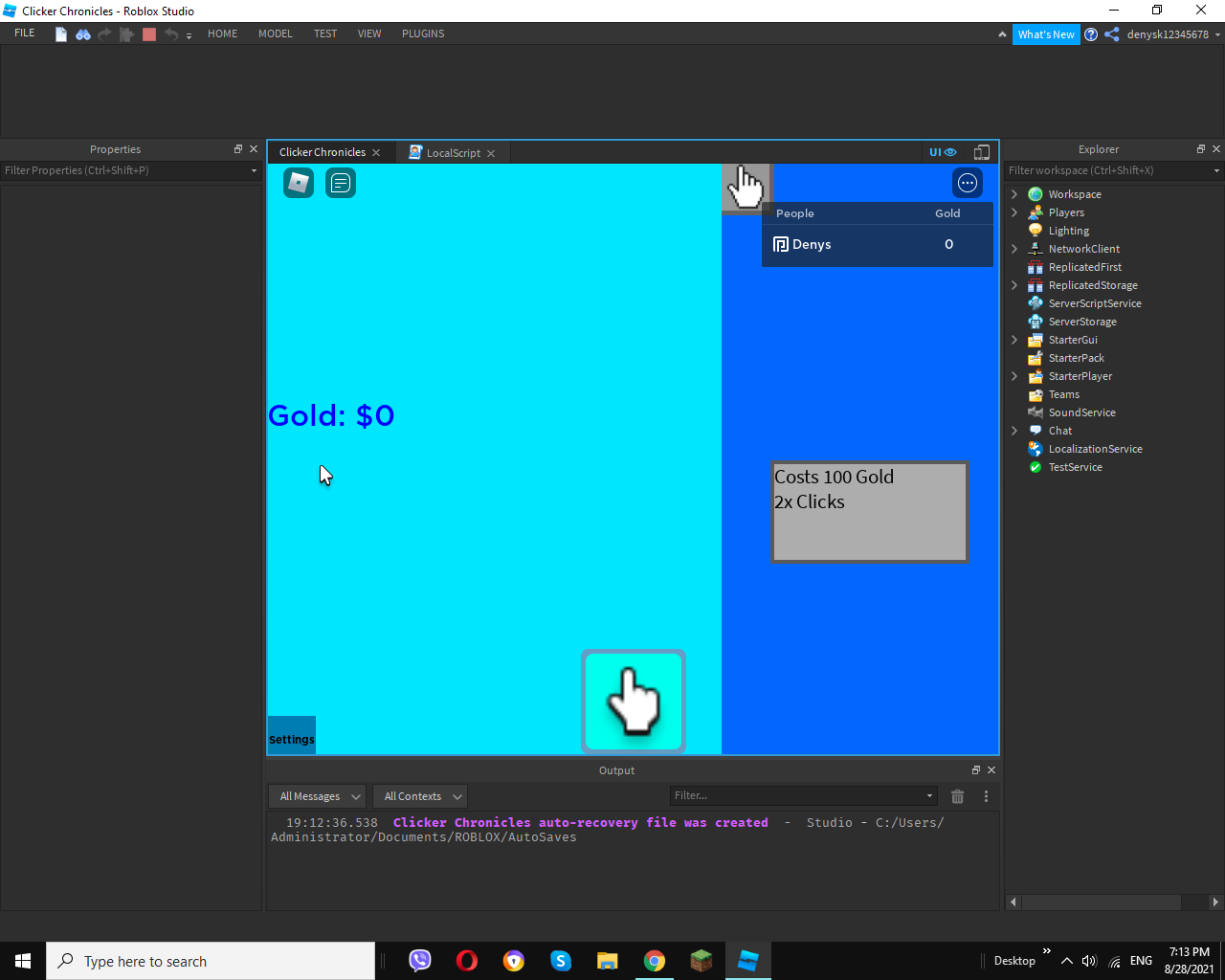Close the LocalScript tab

tap(491, 153)
